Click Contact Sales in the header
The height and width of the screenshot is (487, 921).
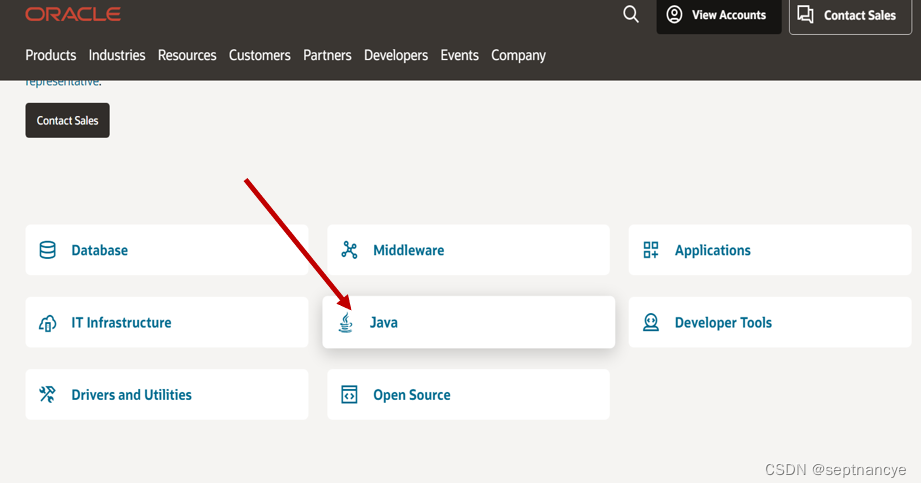[850, 17]
